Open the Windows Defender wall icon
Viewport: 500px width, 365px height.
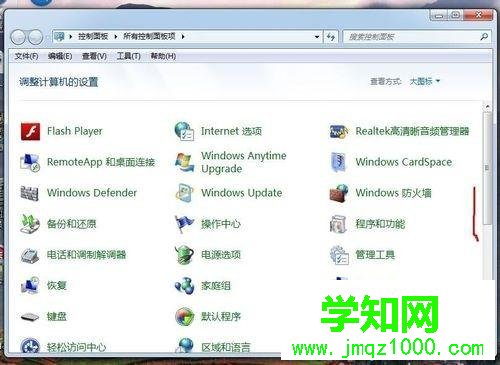(30, 193)
